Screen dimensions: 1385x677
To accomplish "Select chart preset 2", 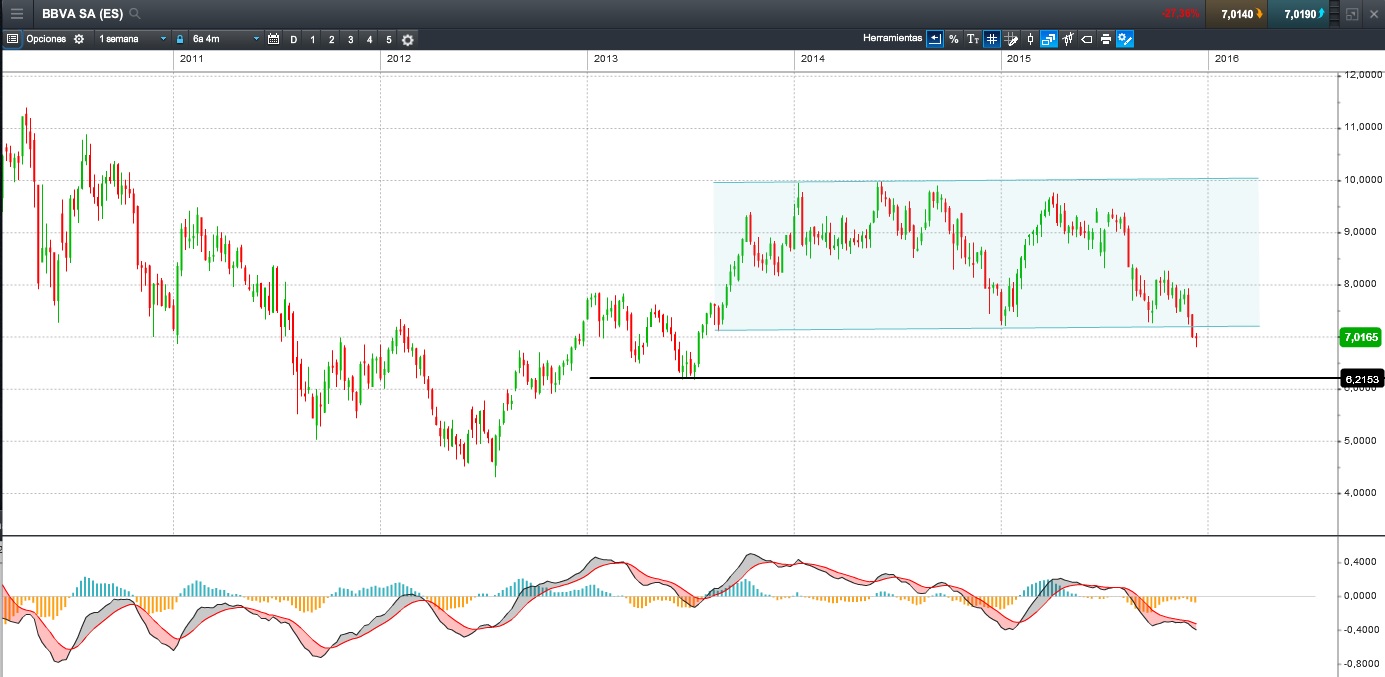I will [x=331, y=39].
